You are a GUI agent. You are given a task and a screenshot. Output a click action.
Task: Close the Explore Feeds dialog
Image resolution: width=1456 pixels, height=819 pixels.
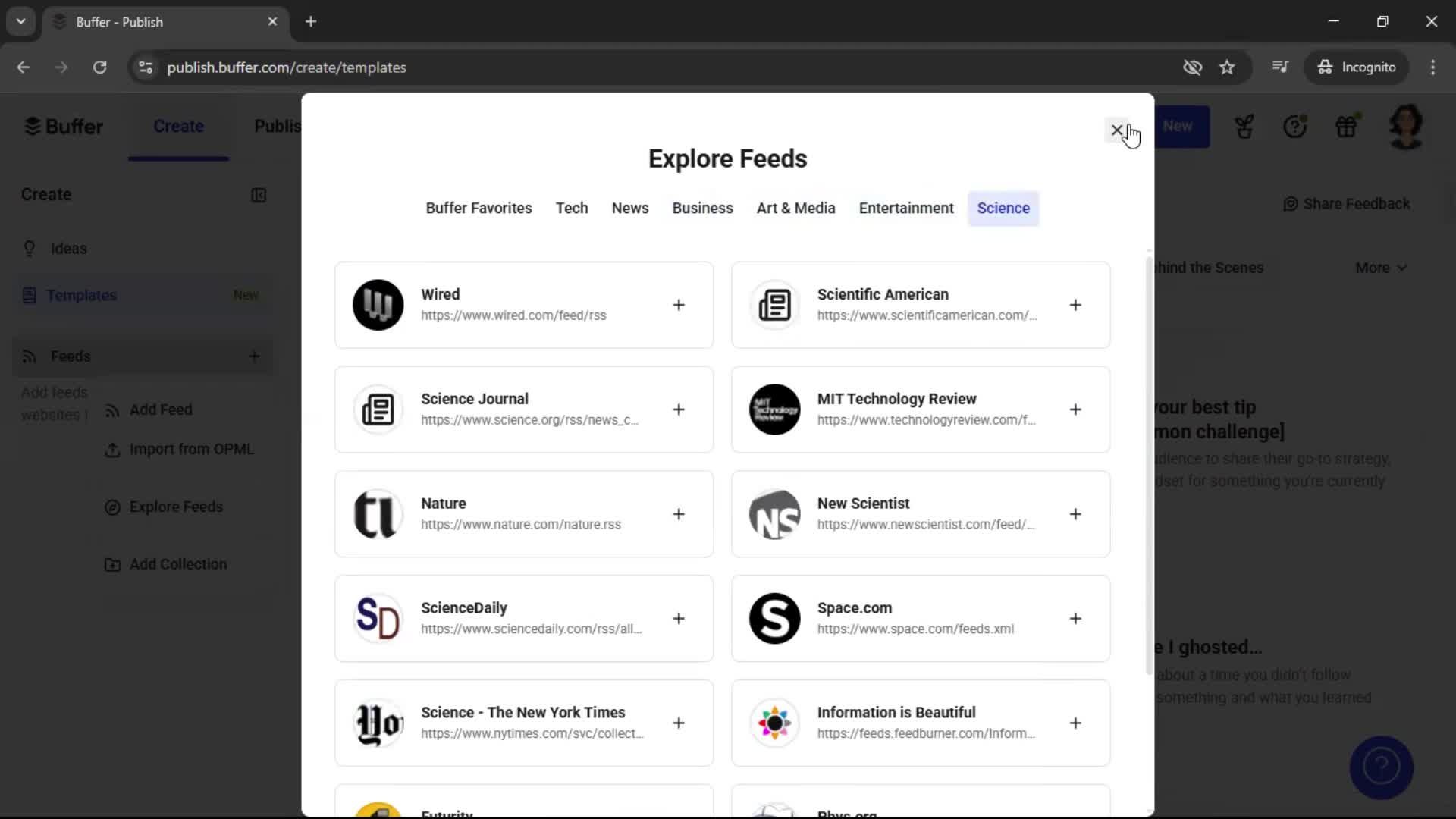(1116, 130)
